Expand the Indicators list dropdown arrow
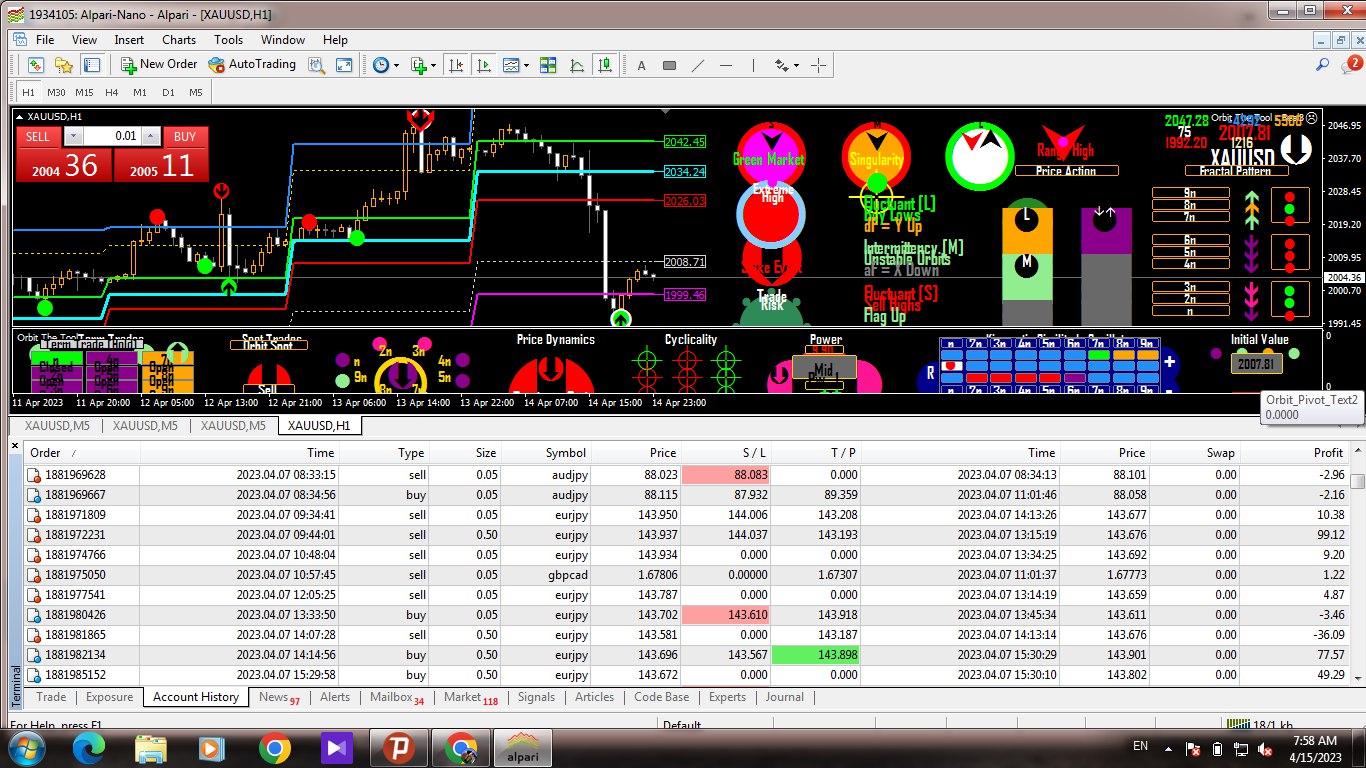The image size is (1366, 768). 434,66
